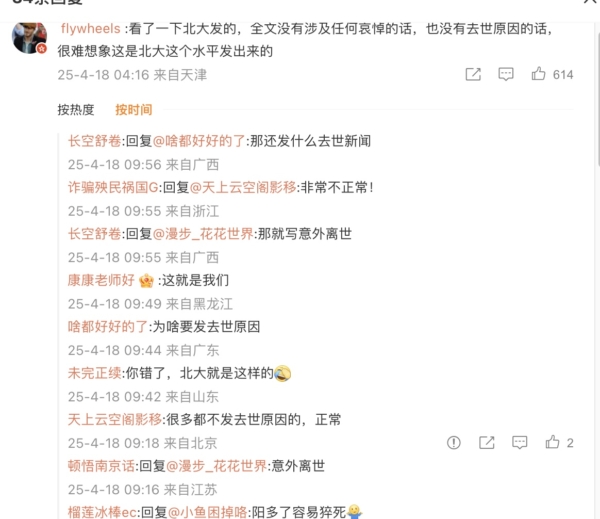This screenshot has width=600, height=519.
Task: Like the flywheels comment with 614 likes
Action: [538, 73]
